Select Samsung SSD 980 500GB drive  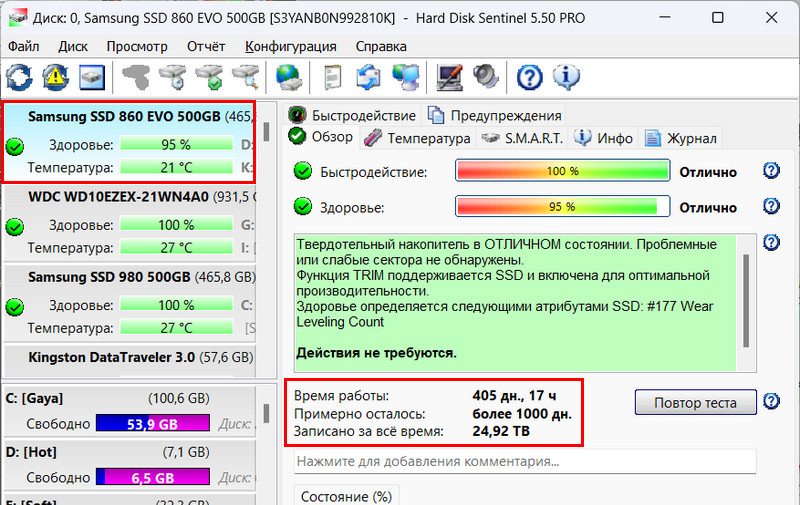(x=130, y=302)
